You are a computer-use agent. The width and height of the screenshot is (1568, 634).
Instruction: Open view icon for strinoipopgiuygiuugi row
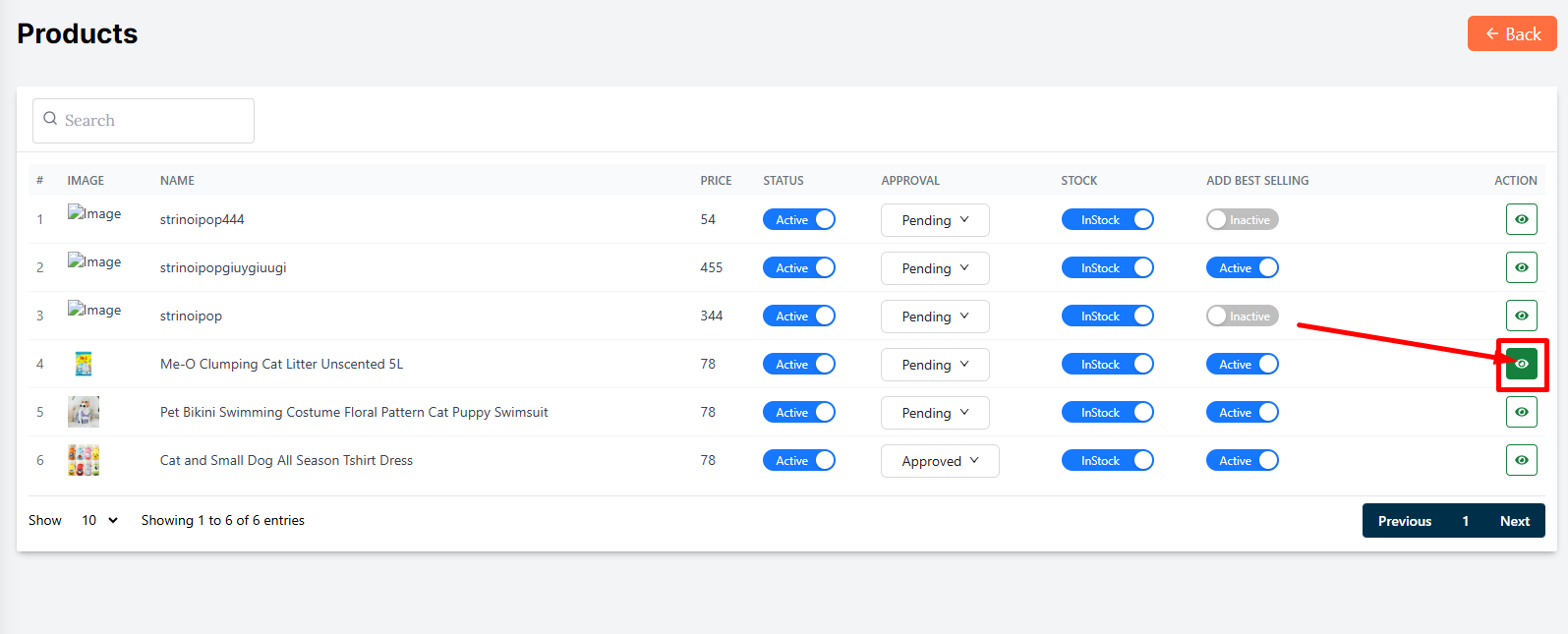pyautogui.click(x=1521, y=267)
